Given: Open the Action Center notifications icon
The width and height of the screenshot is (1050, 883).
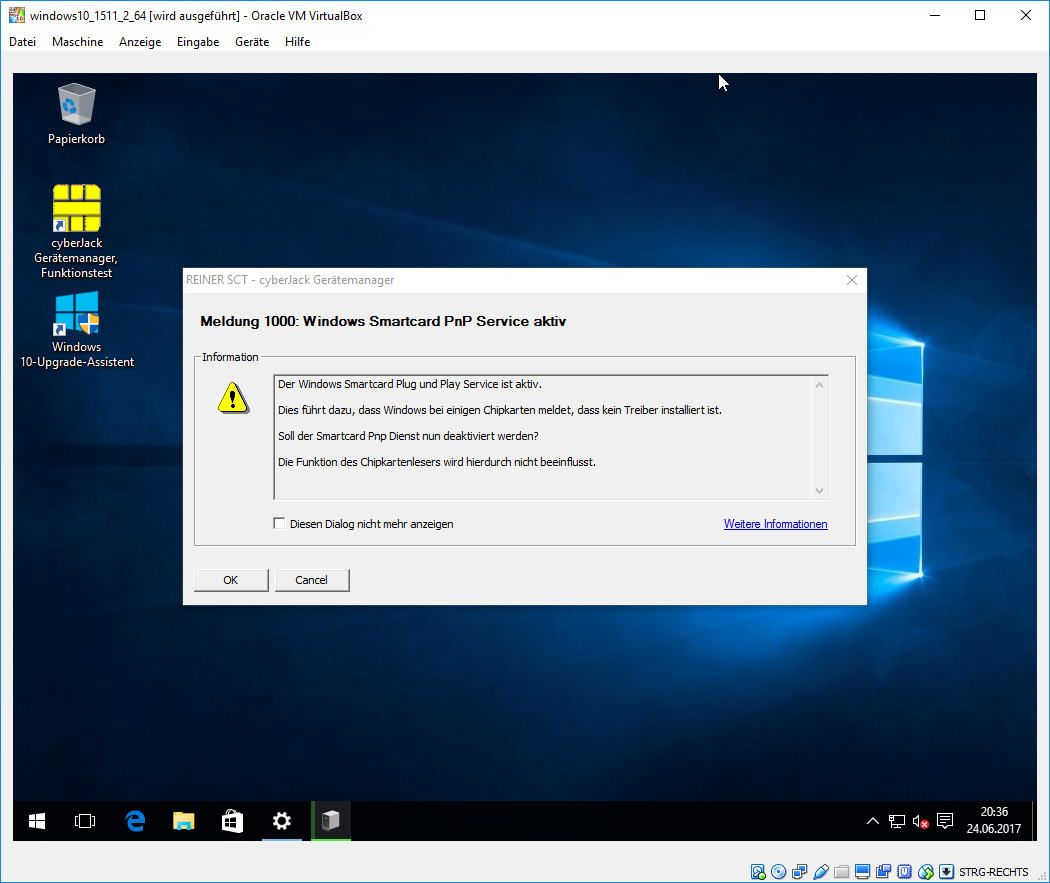Looking at the screenshot, I should 945,821.
